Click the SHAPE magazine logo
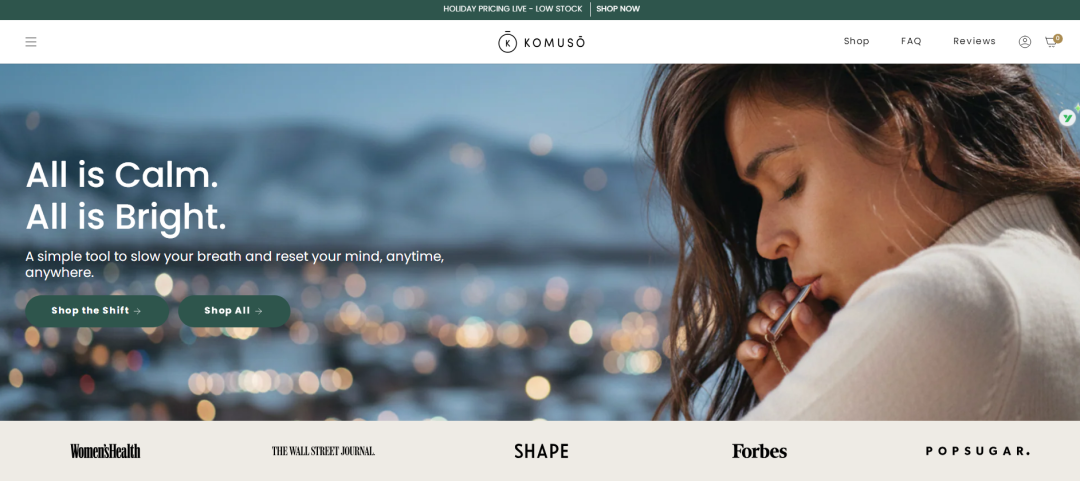Image resolution: width=1080 pixels, height=481 pixels. point(541,451)
